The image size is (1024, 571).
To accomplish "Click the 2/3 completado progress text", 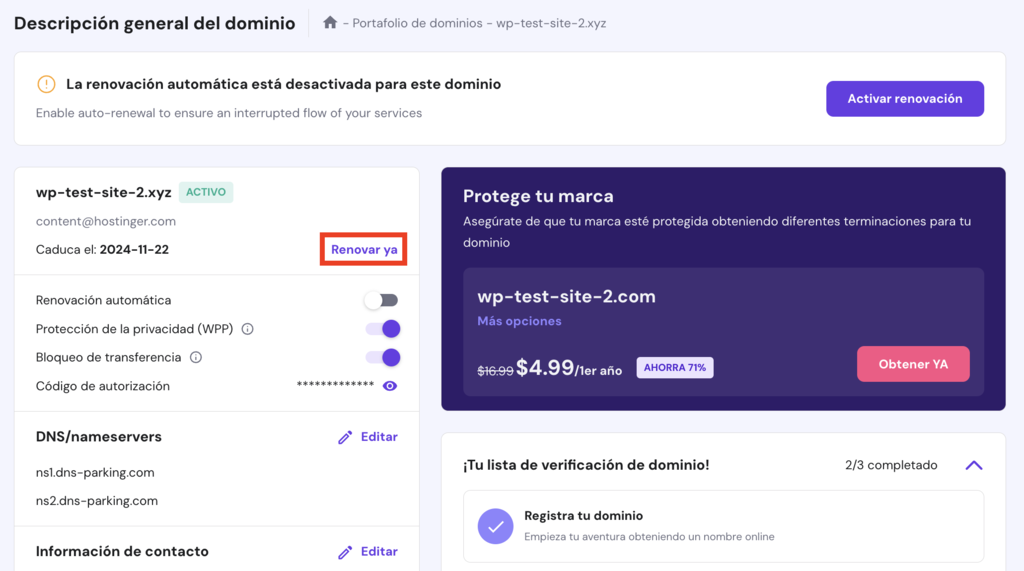I will 891,465.
